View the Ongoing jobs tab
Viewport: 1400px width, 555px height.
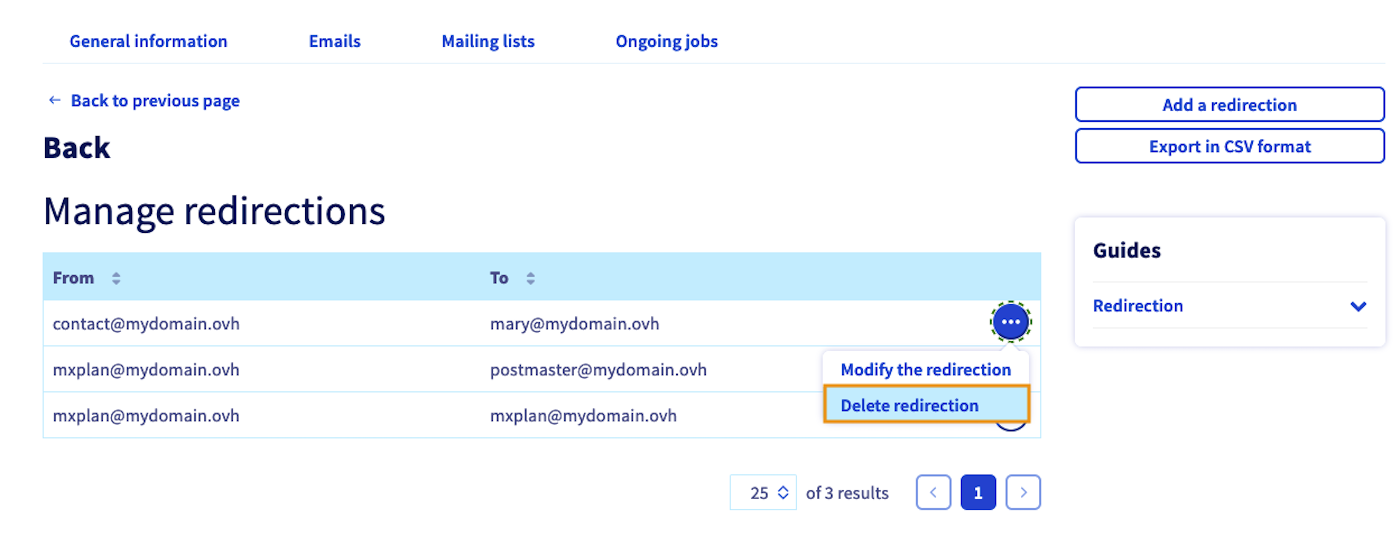pyautogui.click(x=666, y=41)
